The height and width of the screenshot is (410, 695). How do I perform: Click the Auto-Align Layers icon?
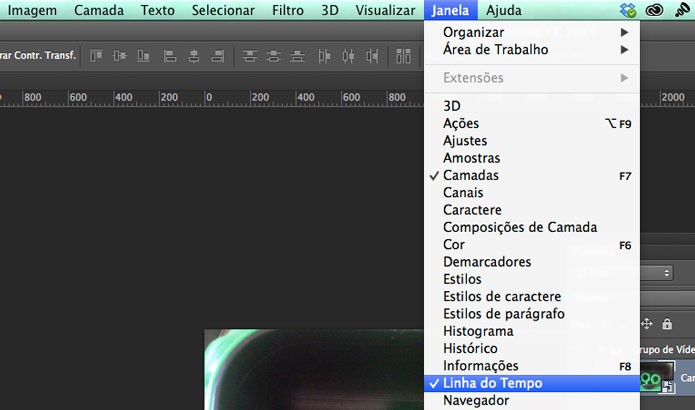tap(403, 56)
